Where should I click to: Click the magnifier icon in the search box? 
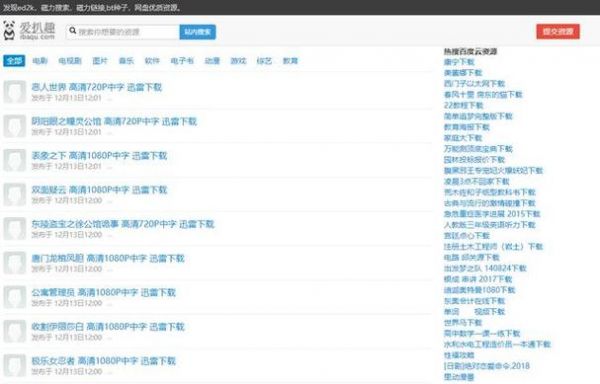coord(72,30)
